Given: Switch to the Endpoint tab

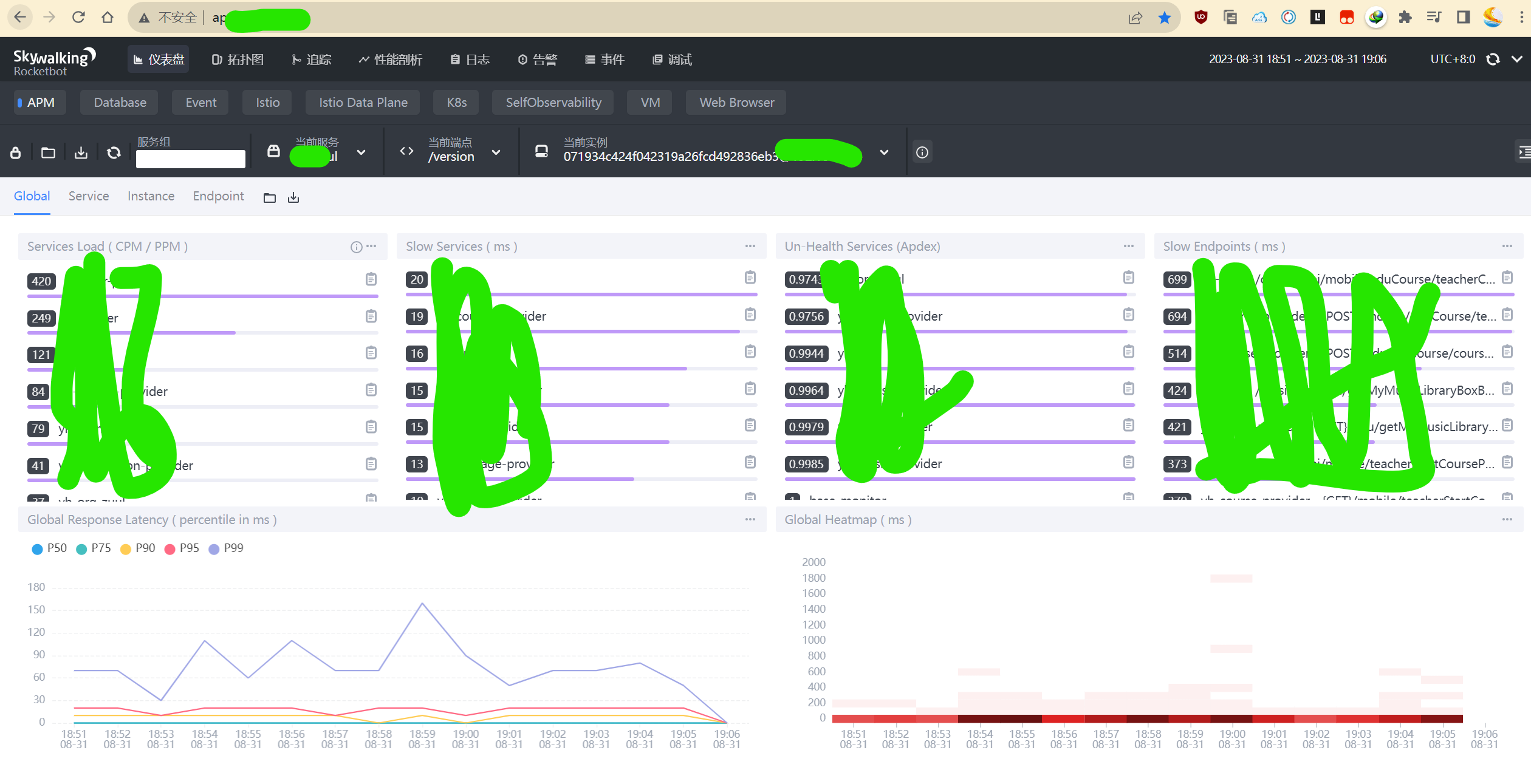Looking at the screenshot, I should tap(218, 196).
